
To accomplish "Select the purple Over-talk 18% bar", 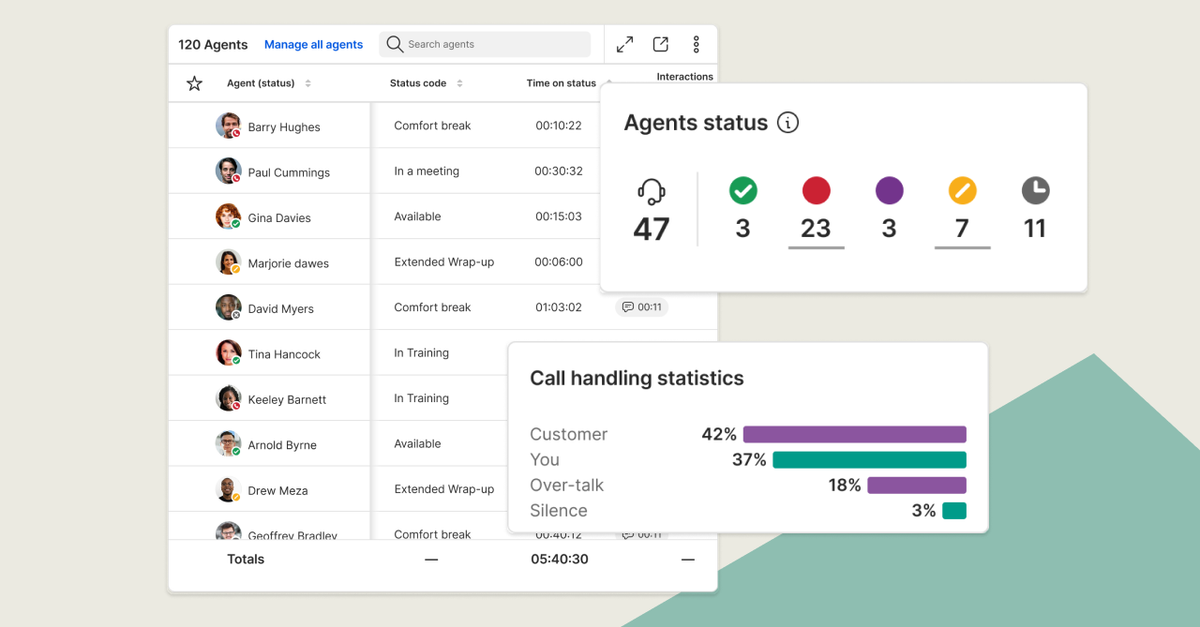I will 917,485.
